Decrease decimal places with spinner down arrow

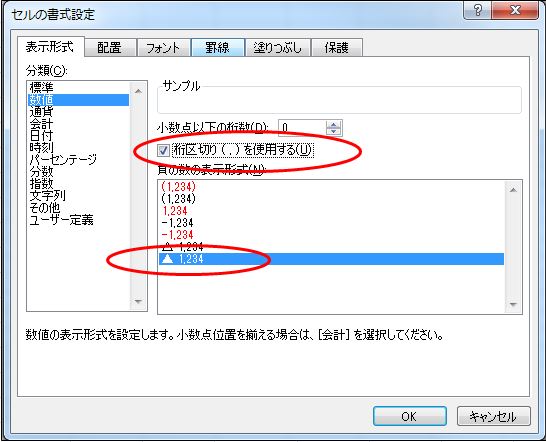[334, 131]
